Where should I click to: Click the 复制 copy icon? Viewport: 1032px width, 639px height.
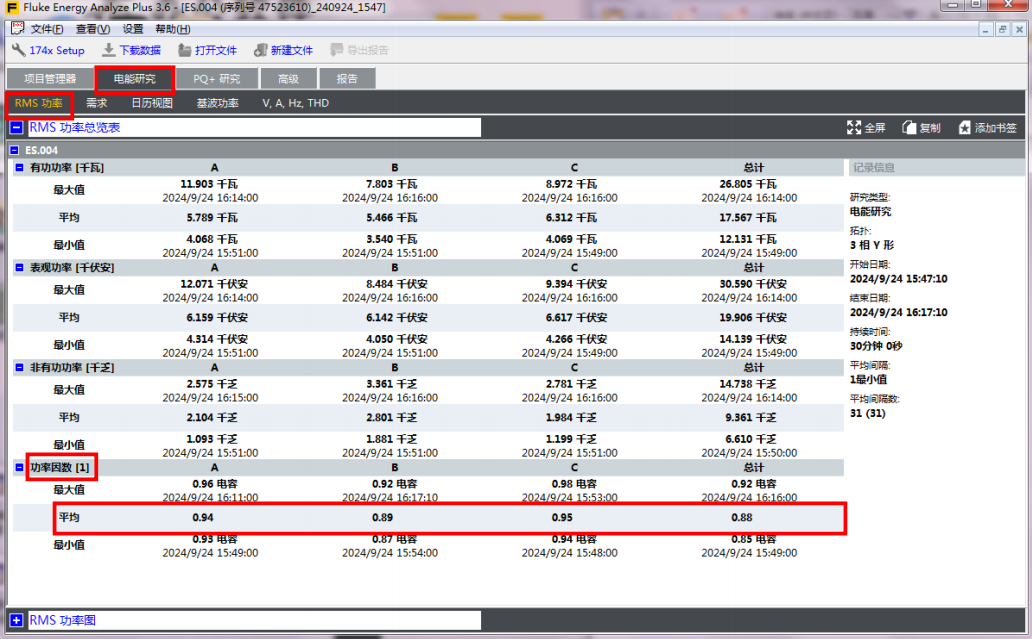[910, 128]
